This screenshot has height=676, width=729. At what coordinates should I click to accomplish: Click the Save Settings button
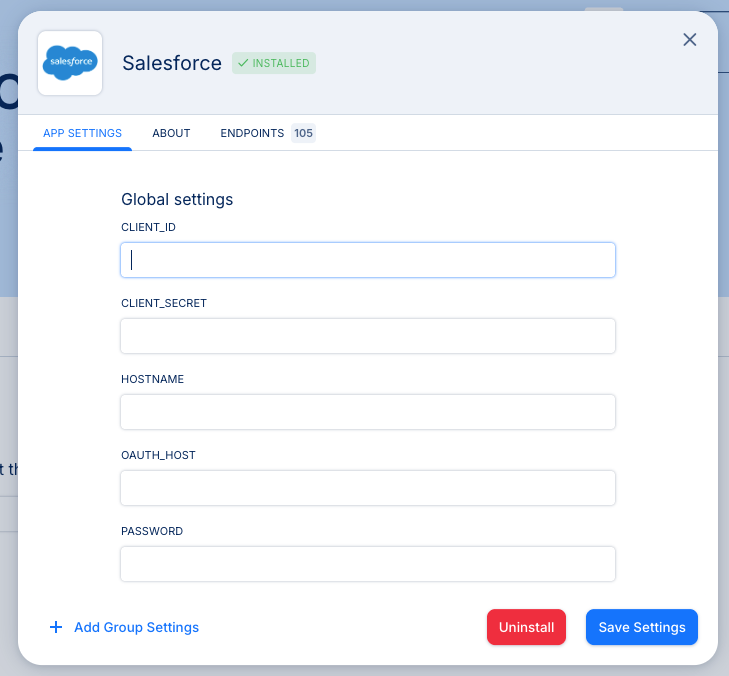[x=641, y=627]
